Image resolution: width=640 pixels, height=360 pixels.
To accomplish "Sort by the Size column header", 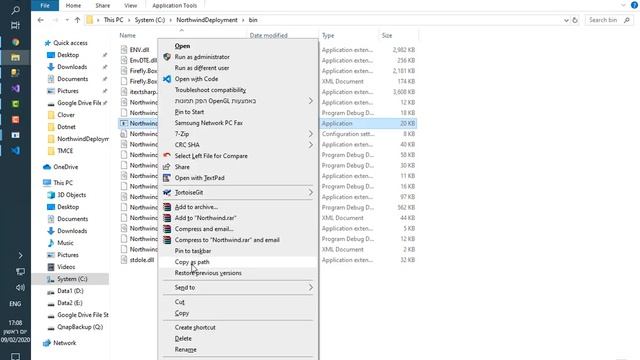I will coord(387,36).
